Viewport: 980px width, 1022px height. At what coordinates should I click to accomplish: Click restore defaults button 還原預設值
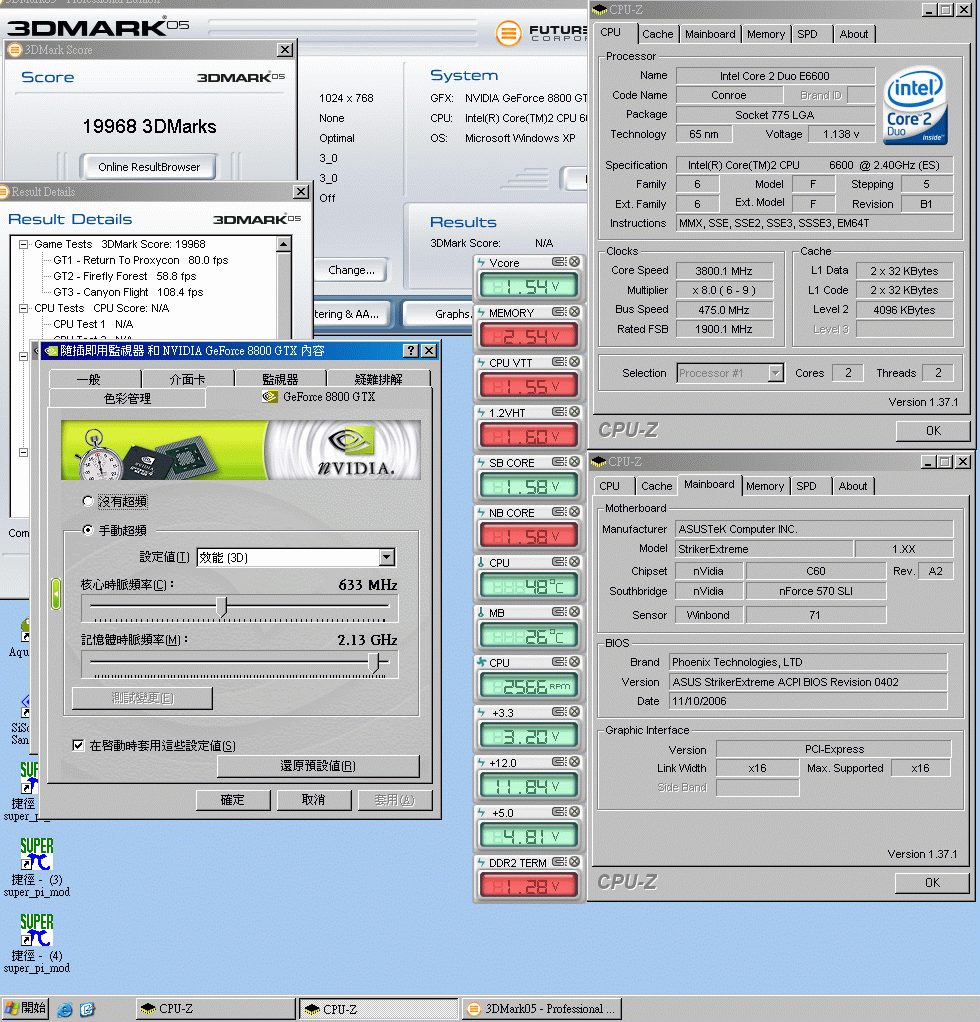[318, 766]
